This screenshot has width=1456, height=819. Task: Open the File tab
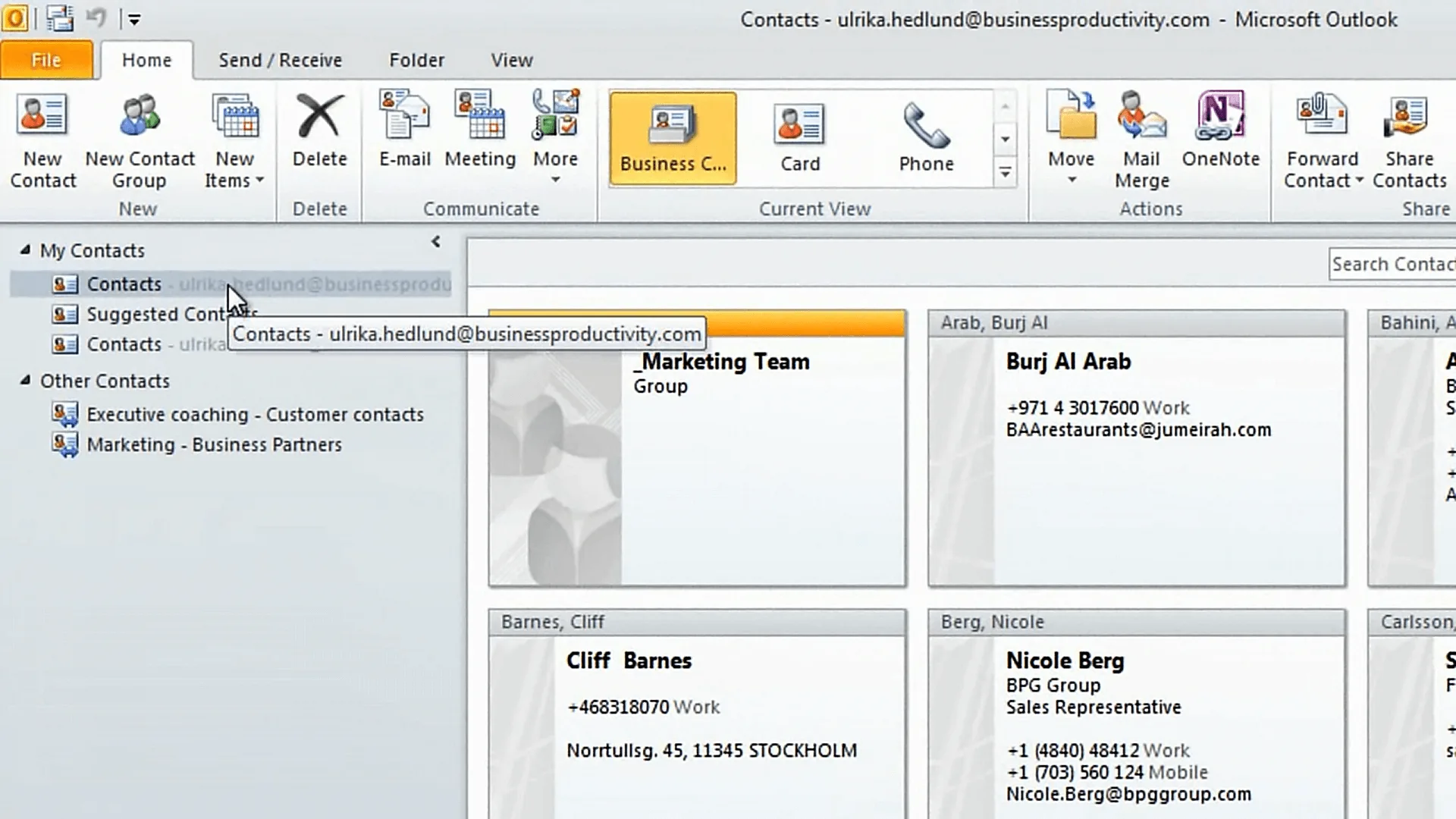click(46, 60)
